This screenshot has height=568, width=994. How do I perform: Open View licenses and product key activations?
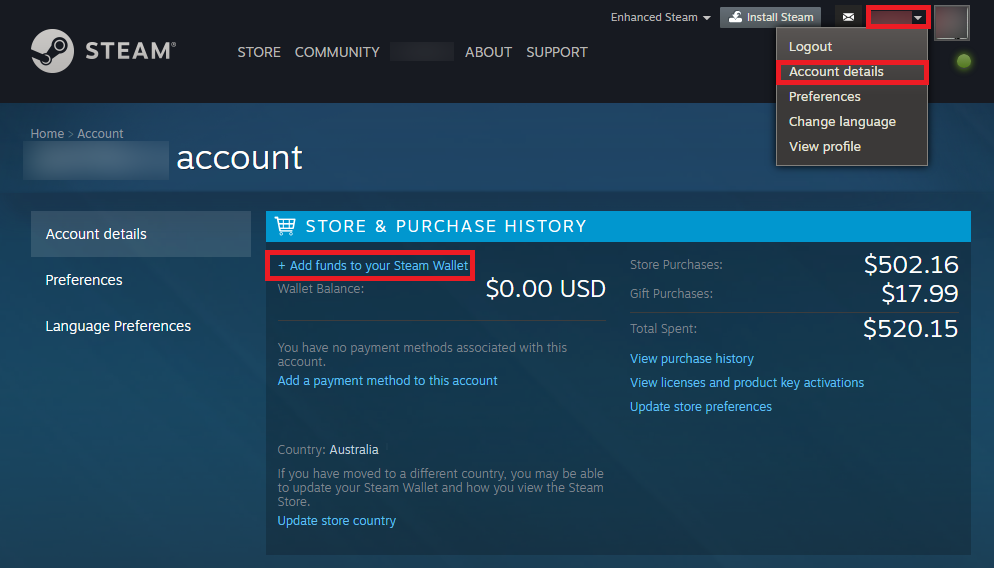(747, 383)
